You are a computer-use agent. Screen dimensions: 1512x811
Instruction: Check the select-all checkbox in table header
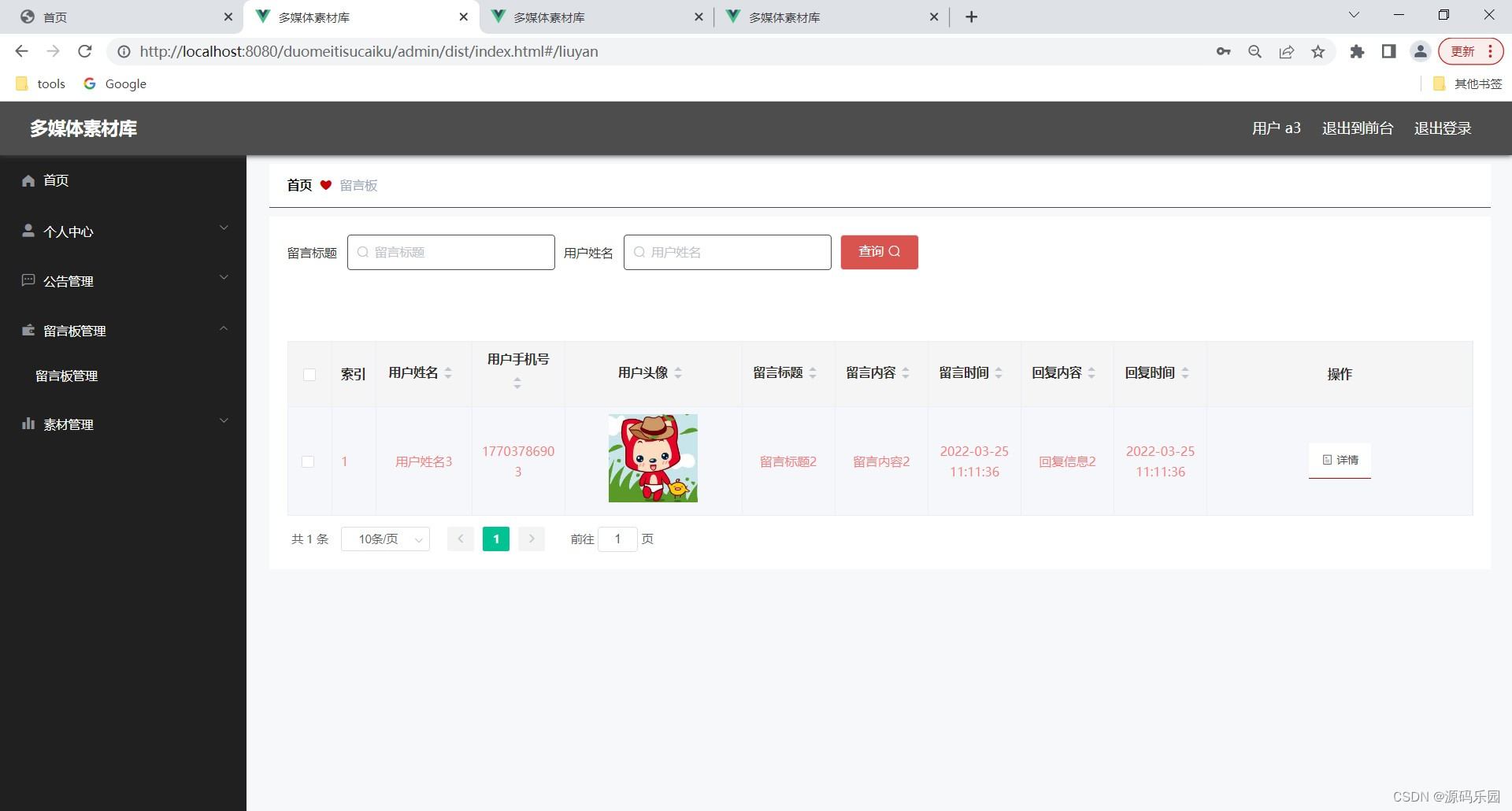(309, 376)
